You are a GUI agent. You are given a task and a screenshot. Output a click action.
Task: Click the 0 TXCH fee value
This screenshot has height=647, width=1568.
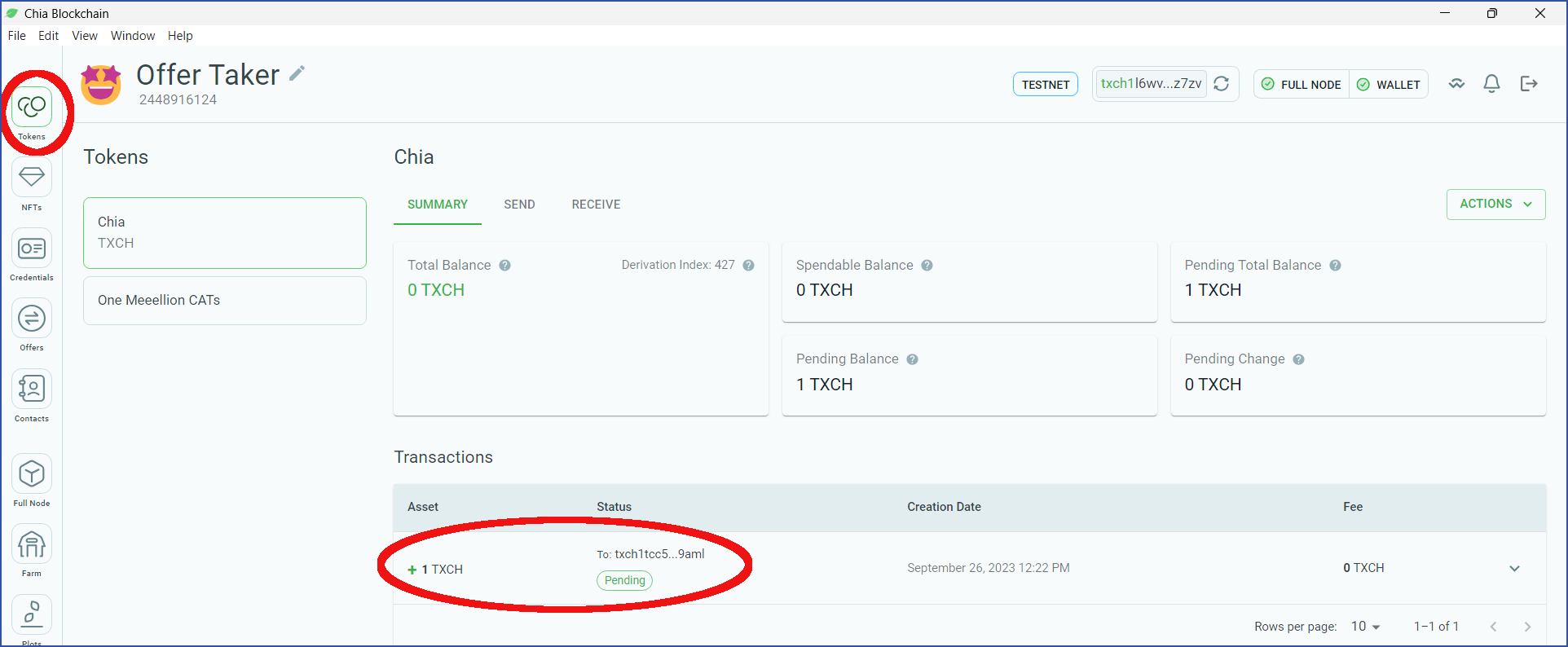pyautogui.click(x=1363, y=568)
